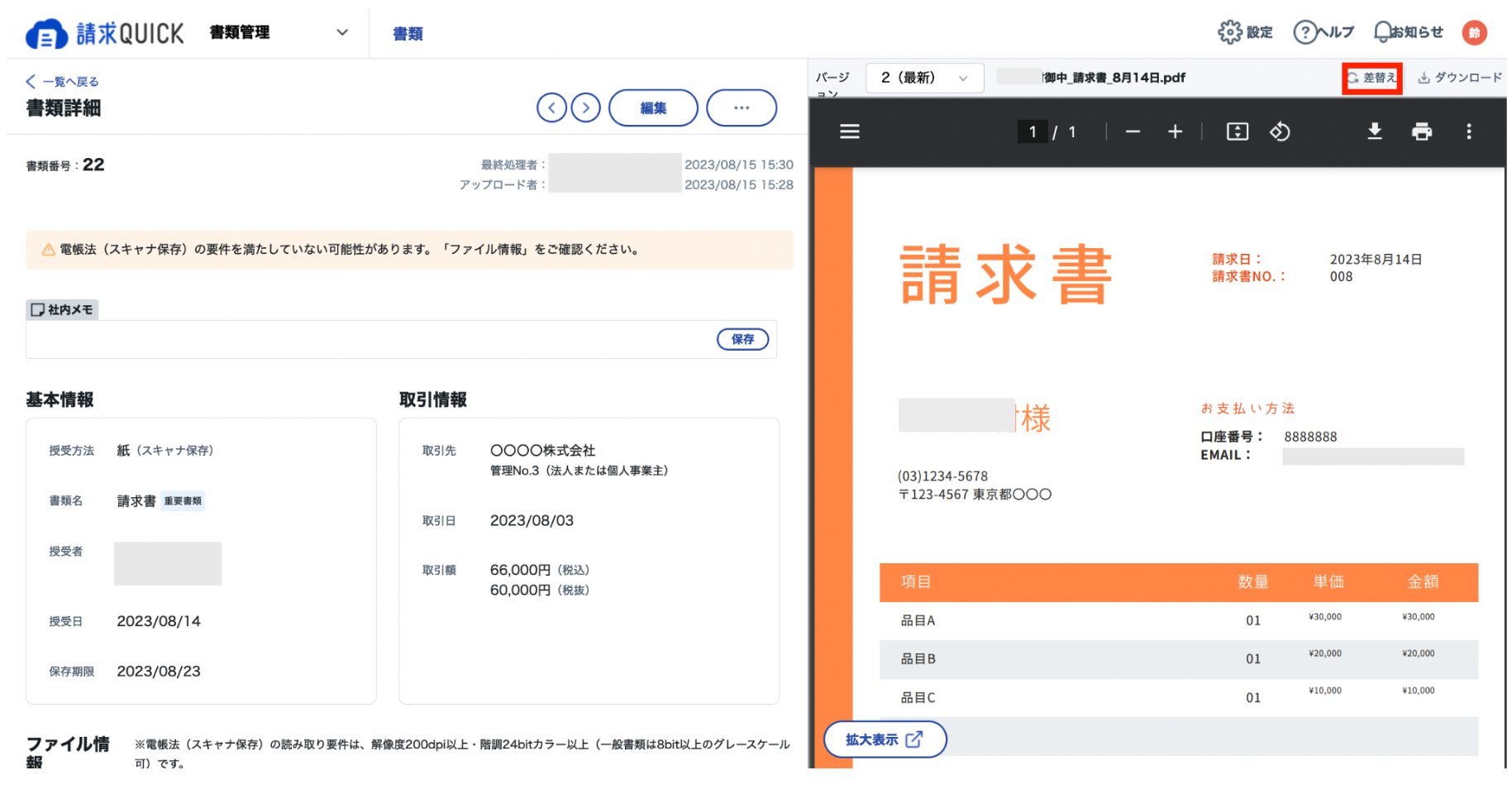Click invoice date 2023年8月14日 in PDF
The height and width of the screenshot is (794, 1512).
click(x=1376, y=260)
